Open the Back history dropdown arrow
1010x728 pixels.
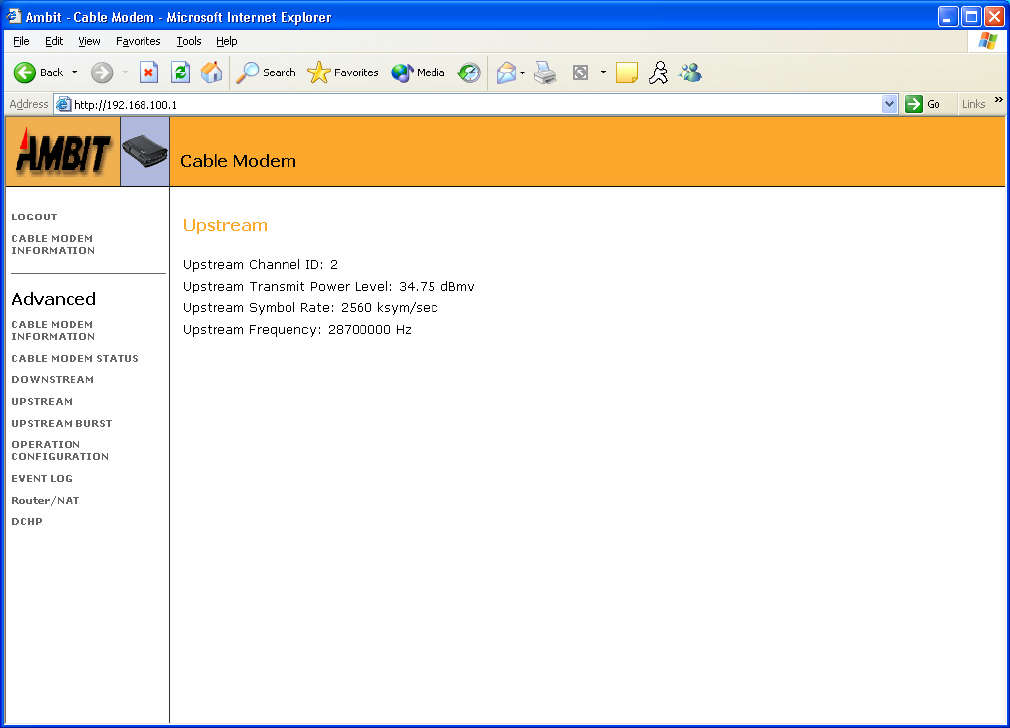75,73
